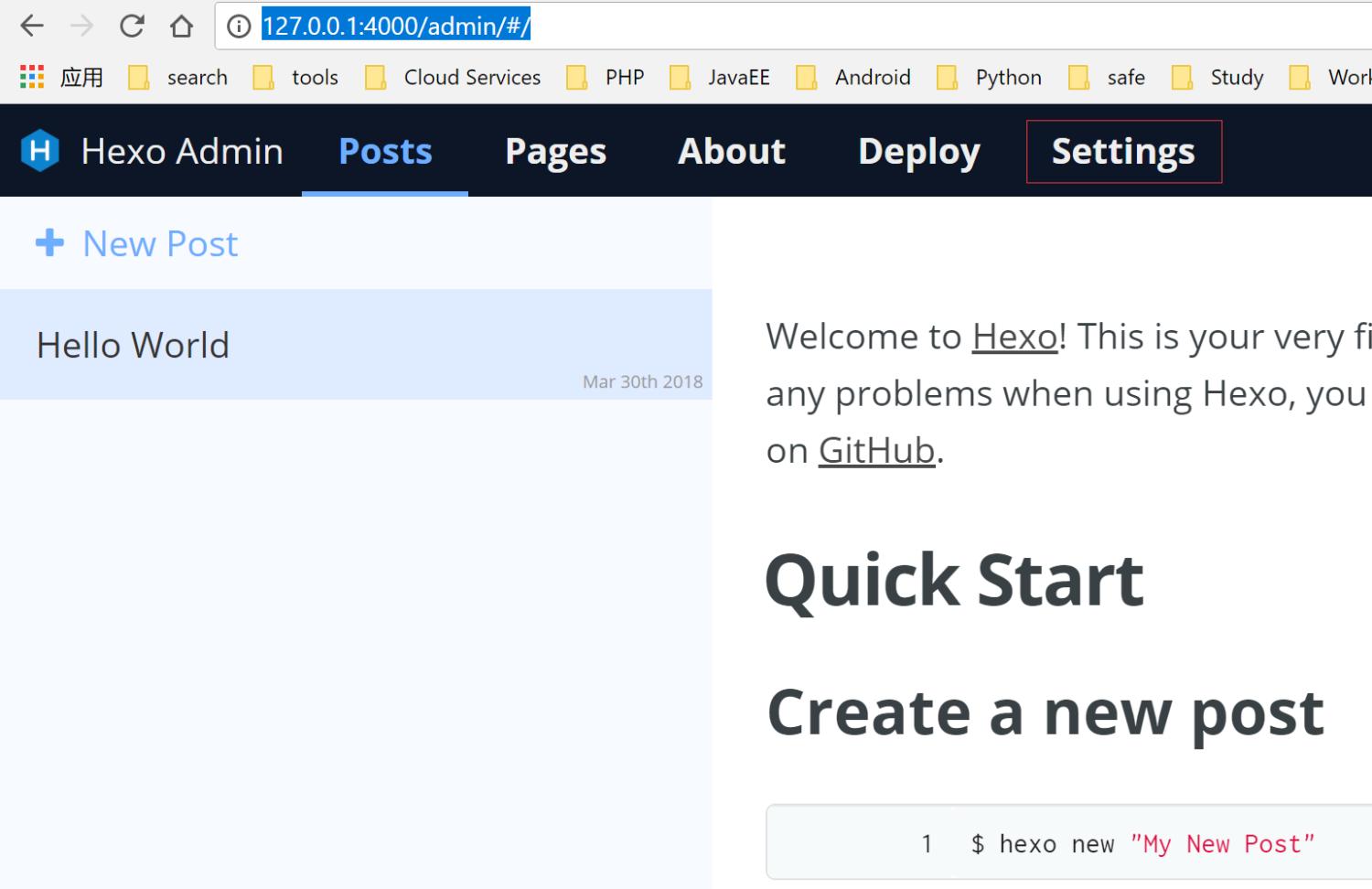Follow the Hexo hyperlink in welcome text
Screen dimensions: 1372x889
1014,337
